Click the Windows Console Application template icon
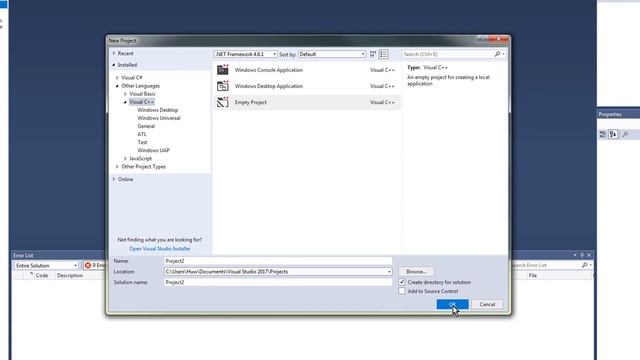 223,70
